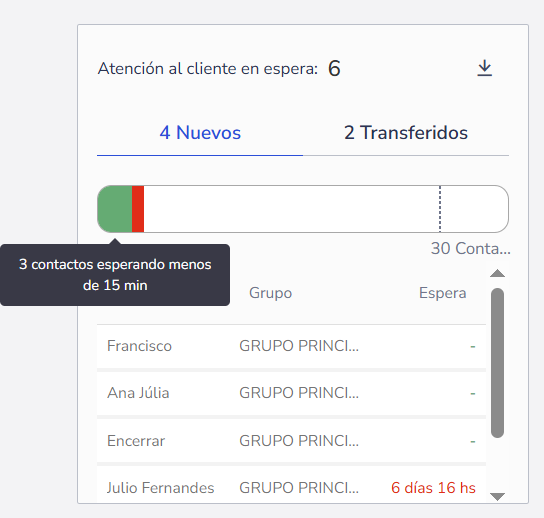Click the green segment of the waiting bar
The height and width of the screenshot is (518, 544).
point(115,209)
